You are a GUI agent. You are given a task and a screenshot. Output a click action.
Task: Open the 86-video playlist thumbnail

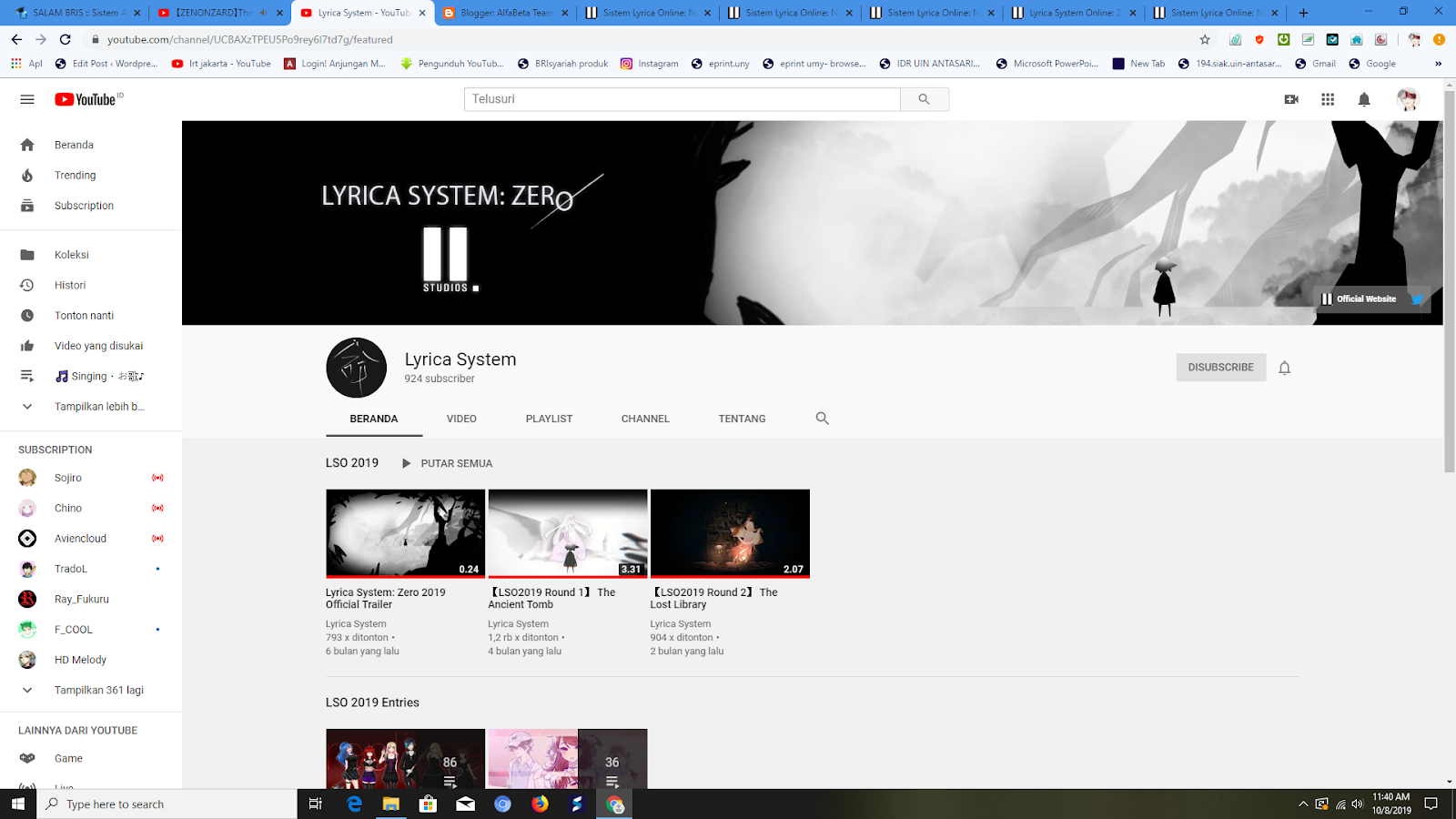[x=405, y=758]
